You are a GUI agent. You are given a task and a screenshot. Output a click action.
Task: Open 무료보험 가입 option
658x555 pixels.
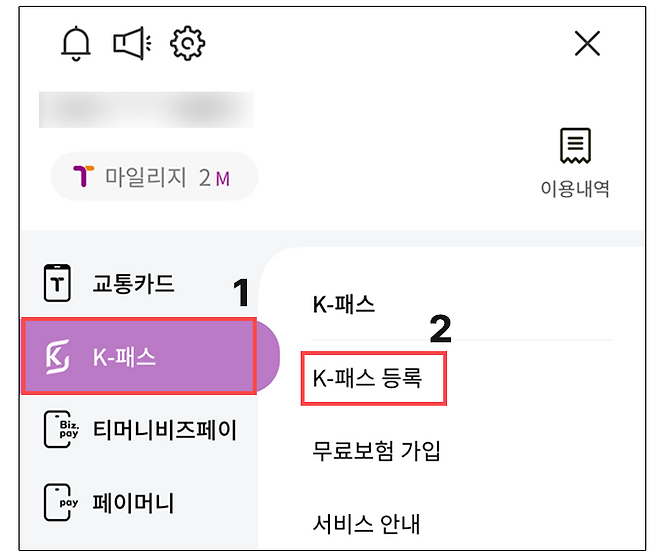376,451
